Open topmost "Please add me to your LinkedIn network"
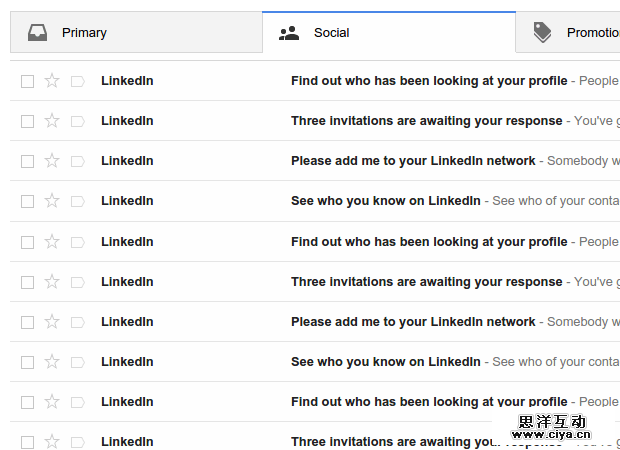Image resolution: width=620 pixels, height=450 pixels. point(413,161)
